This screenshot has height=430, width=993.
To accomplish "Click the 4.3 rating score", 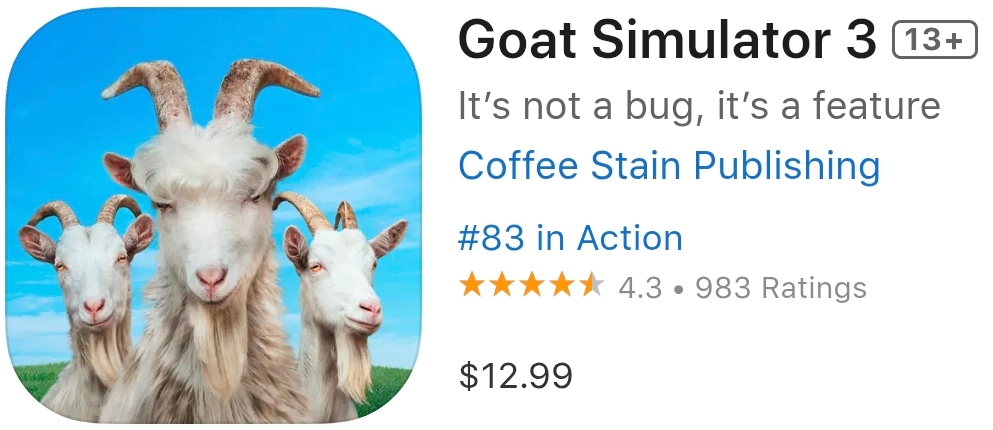I will point(640,289).
